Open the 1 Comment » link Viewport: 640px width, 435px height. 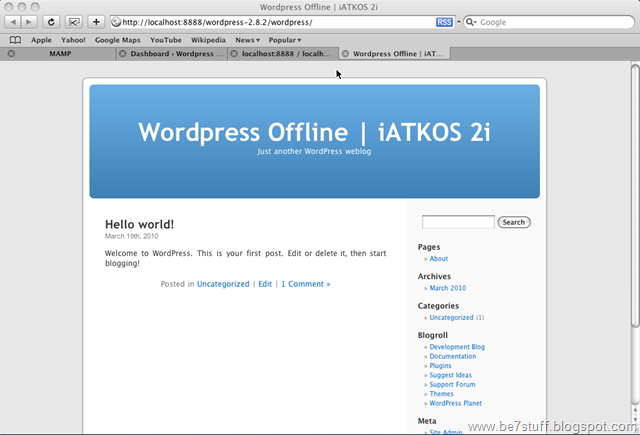click(306, 284)
